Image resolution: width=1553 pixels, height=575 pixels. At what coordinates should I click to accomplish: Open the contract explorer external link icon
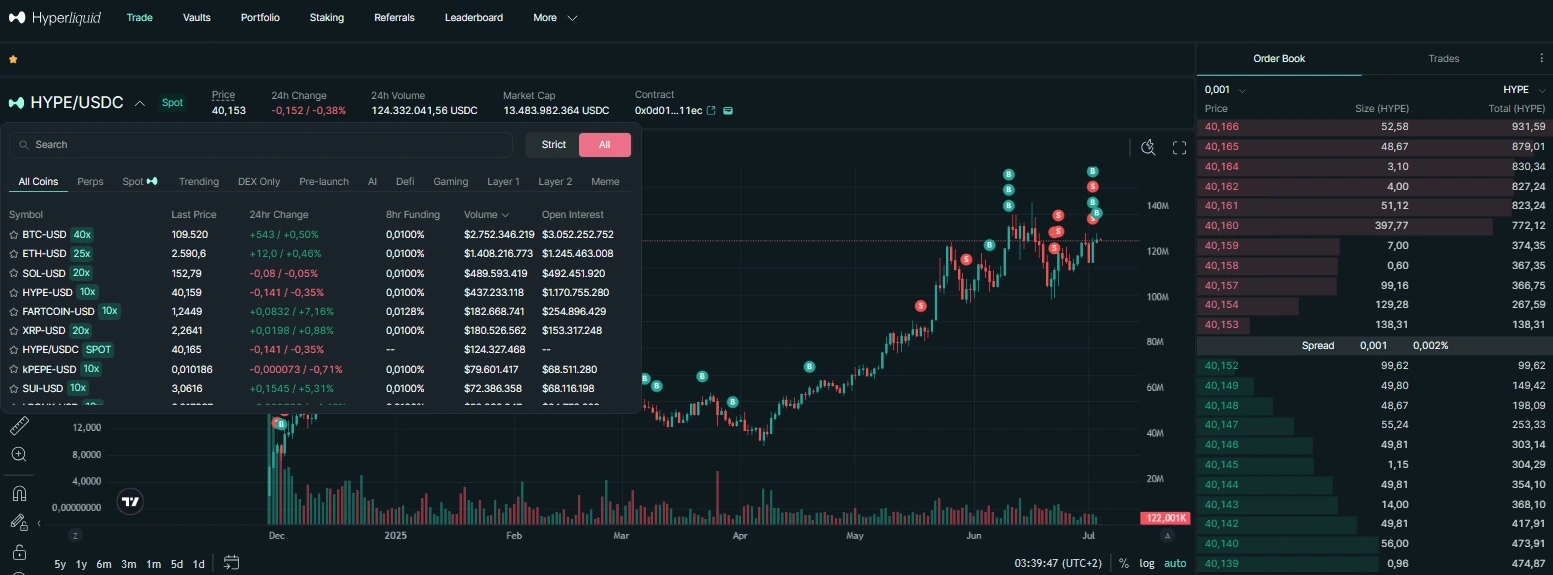(711, 110)
